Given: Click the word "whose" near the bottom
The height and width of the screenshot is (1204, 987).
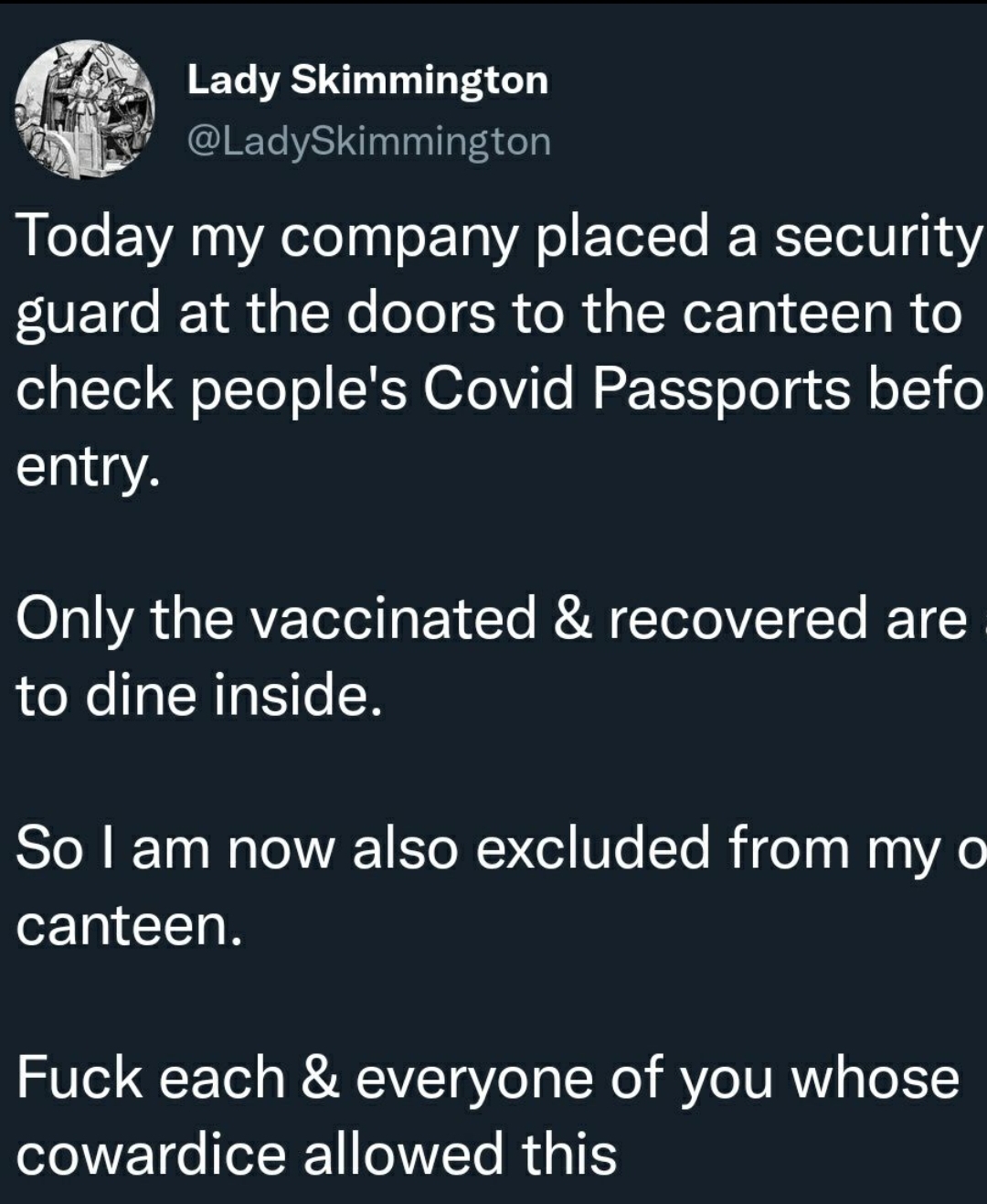Looking at the screenshot, I should [x=875, y=1078].
